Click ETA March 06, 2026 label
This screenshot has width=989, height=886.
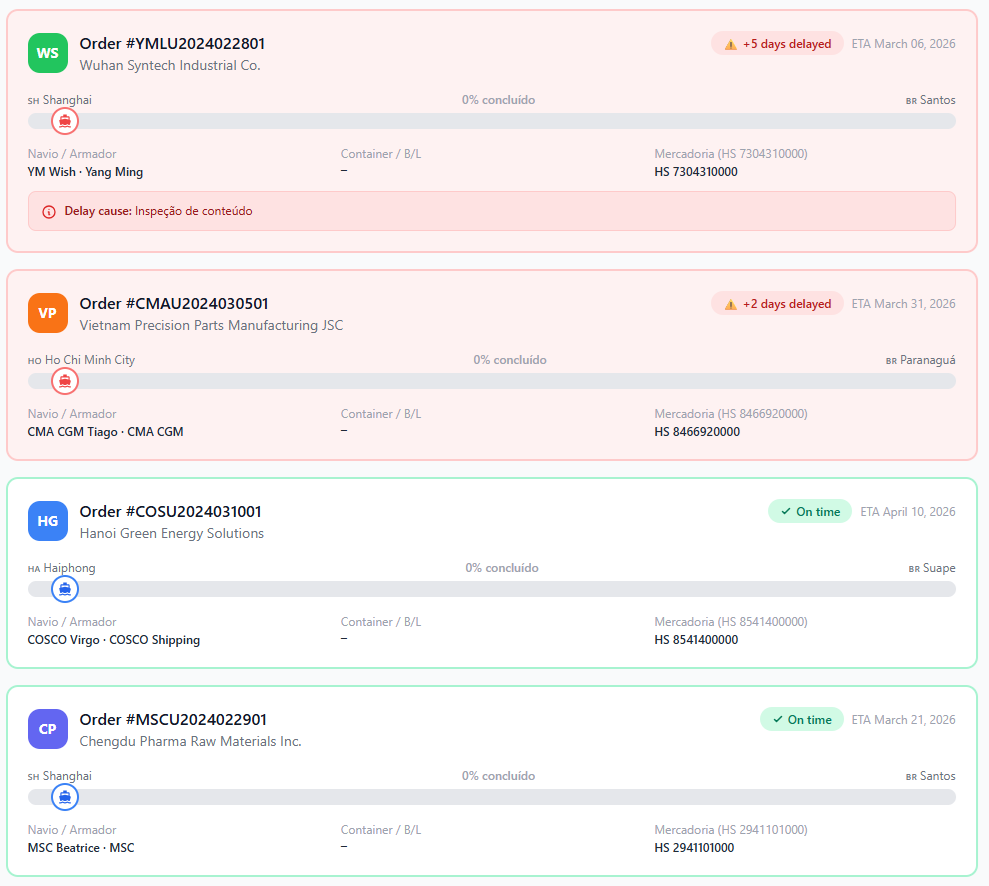click(903, 43)
